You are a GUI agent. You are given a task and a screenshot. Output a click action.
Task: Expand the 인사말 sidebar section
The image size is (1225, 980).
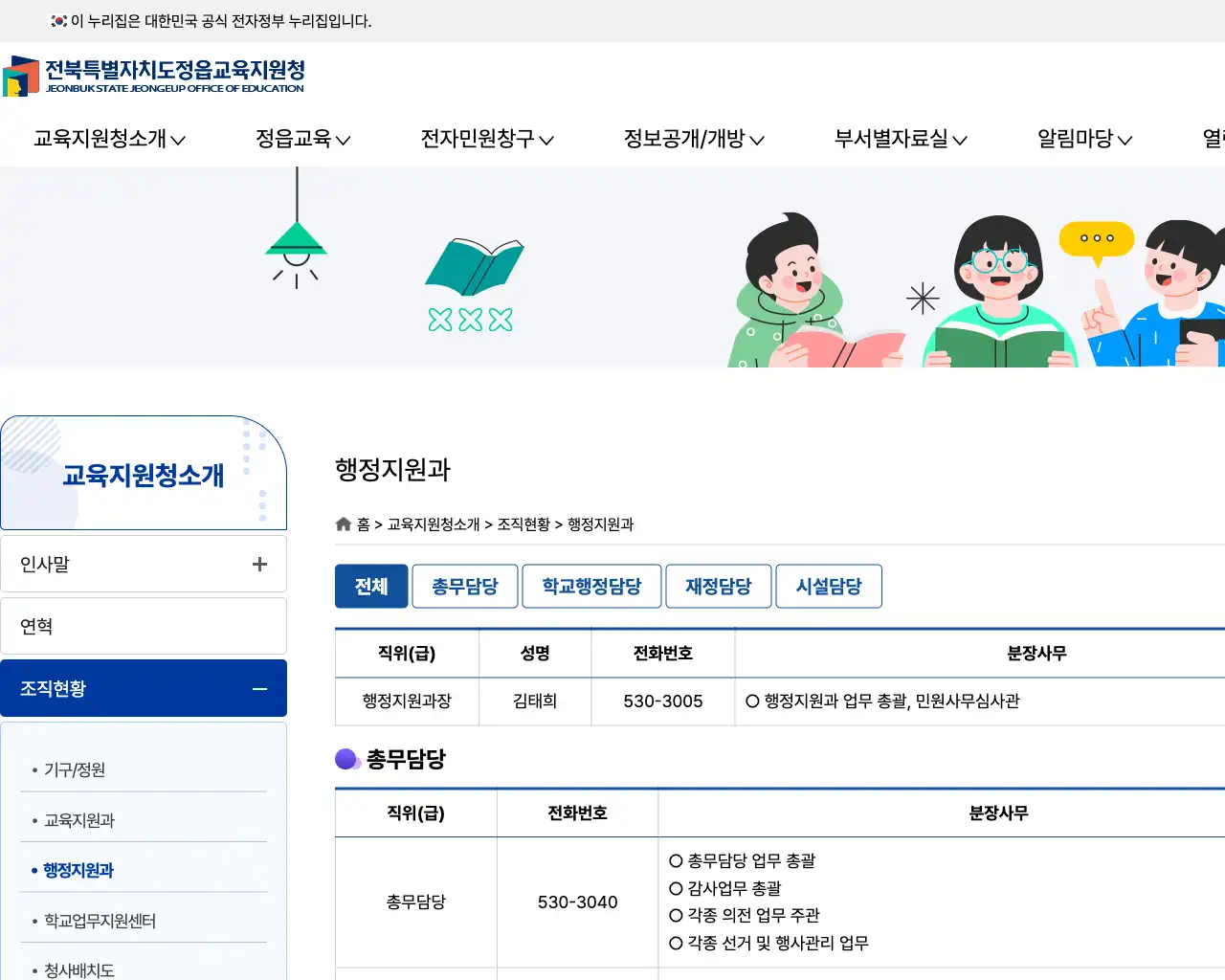[x=258, y=564]
